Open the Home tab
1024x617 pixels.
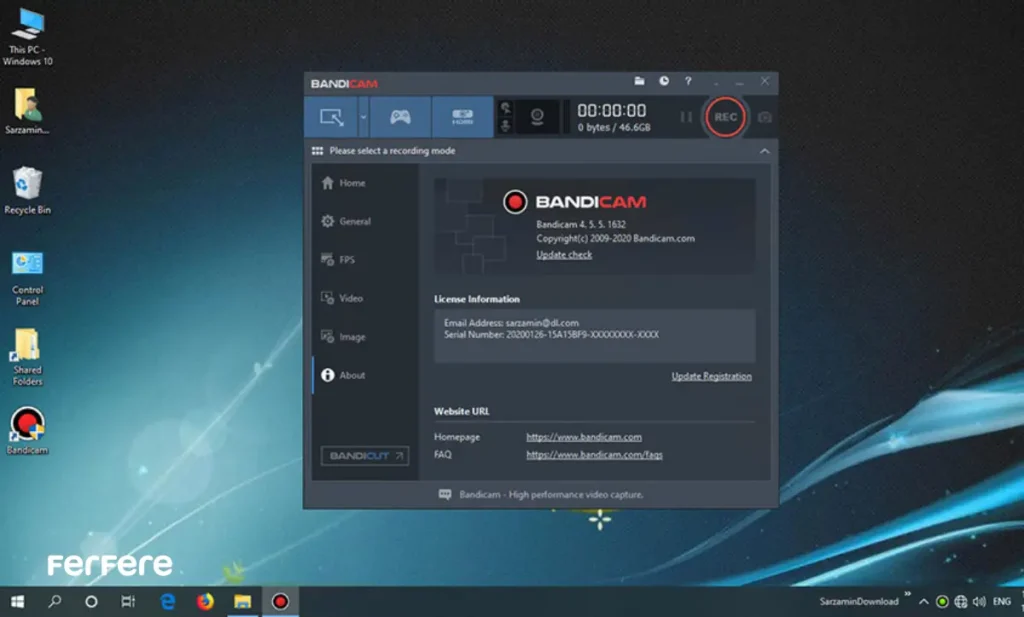365,183
